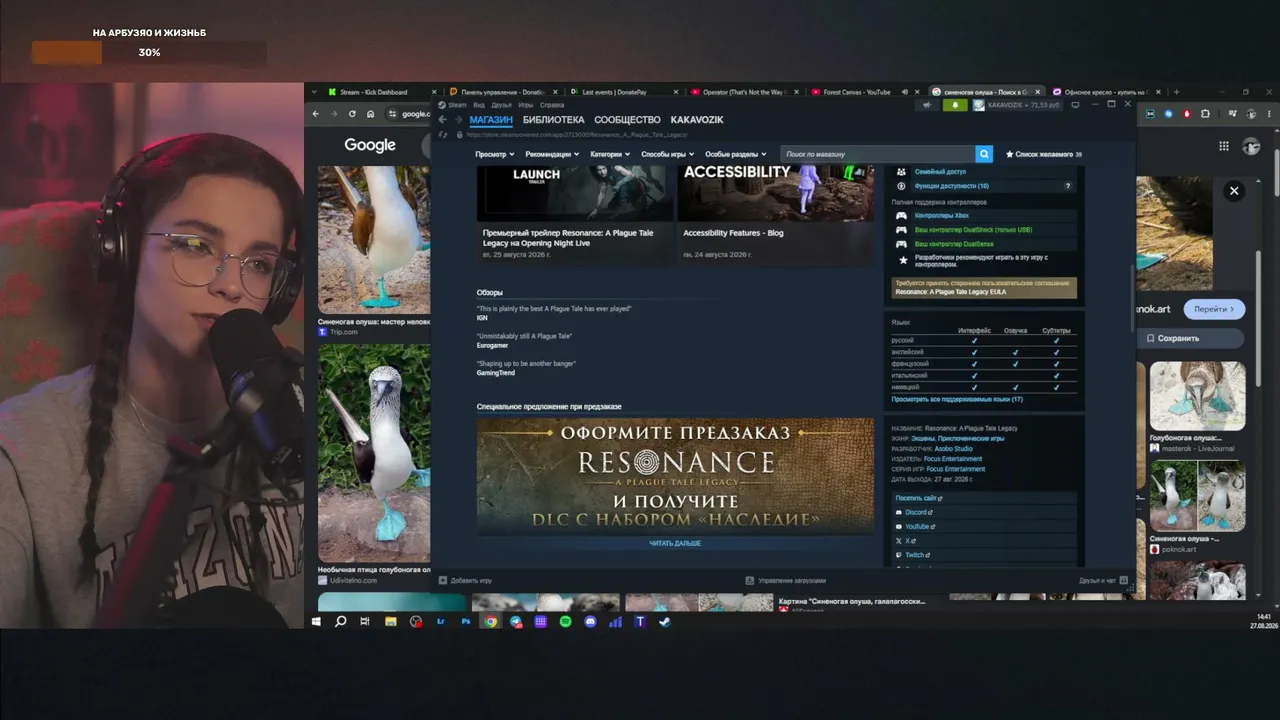Image resolution: width=1280 pixels, height=720 pixels.
Task: Switch to the СООБЩЕСТВО tab
Action: pos(627,120)
